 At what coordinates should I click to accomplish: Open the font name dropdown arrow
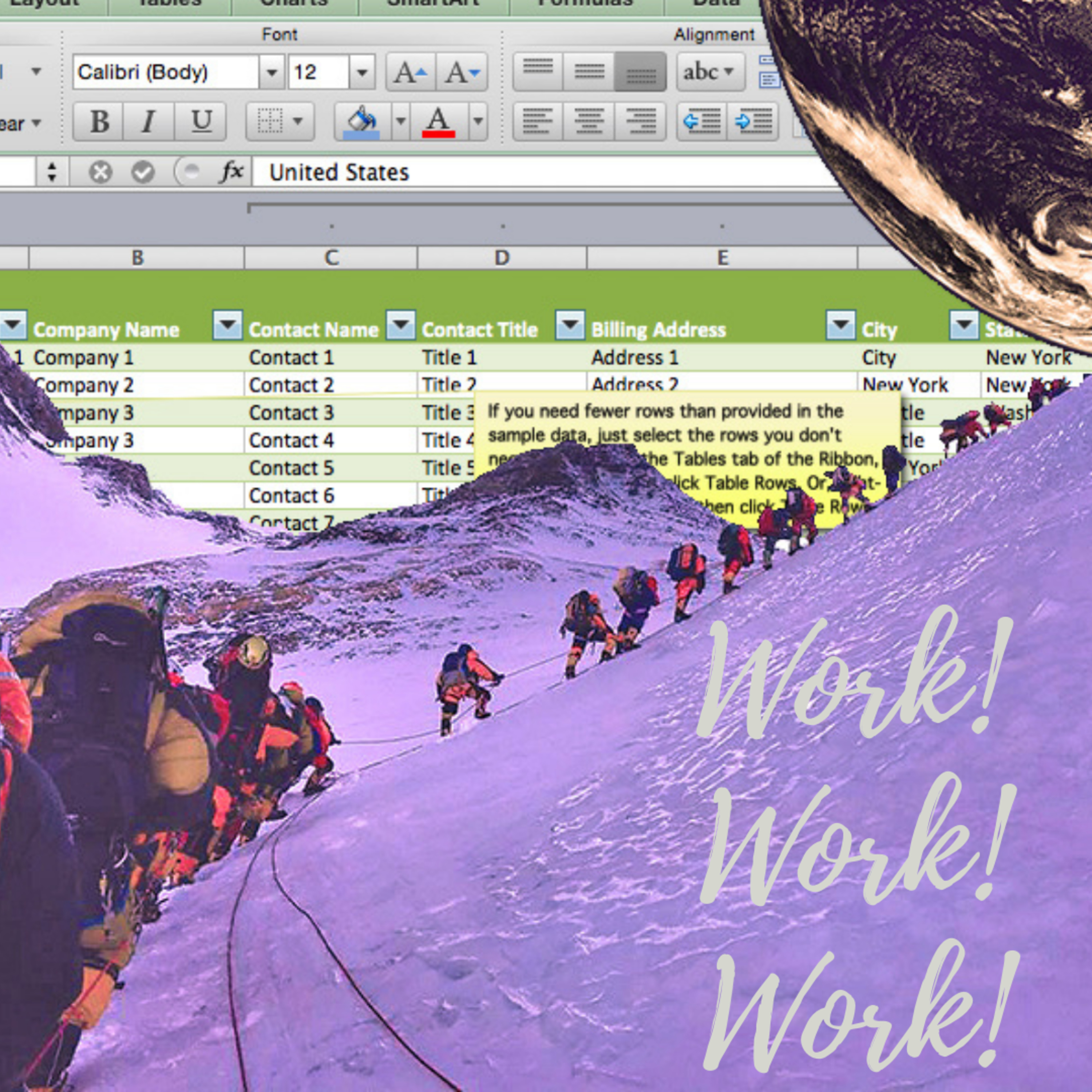pos(272,72)
